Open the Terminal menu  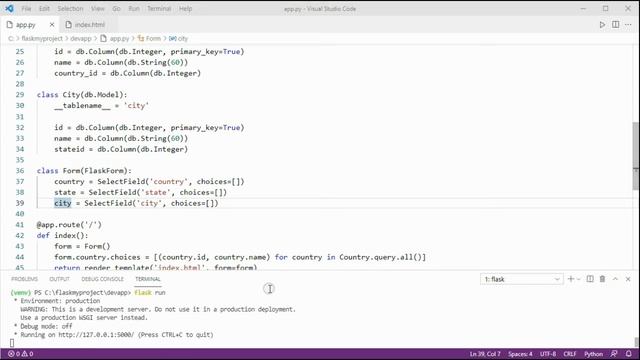point(159,9)
